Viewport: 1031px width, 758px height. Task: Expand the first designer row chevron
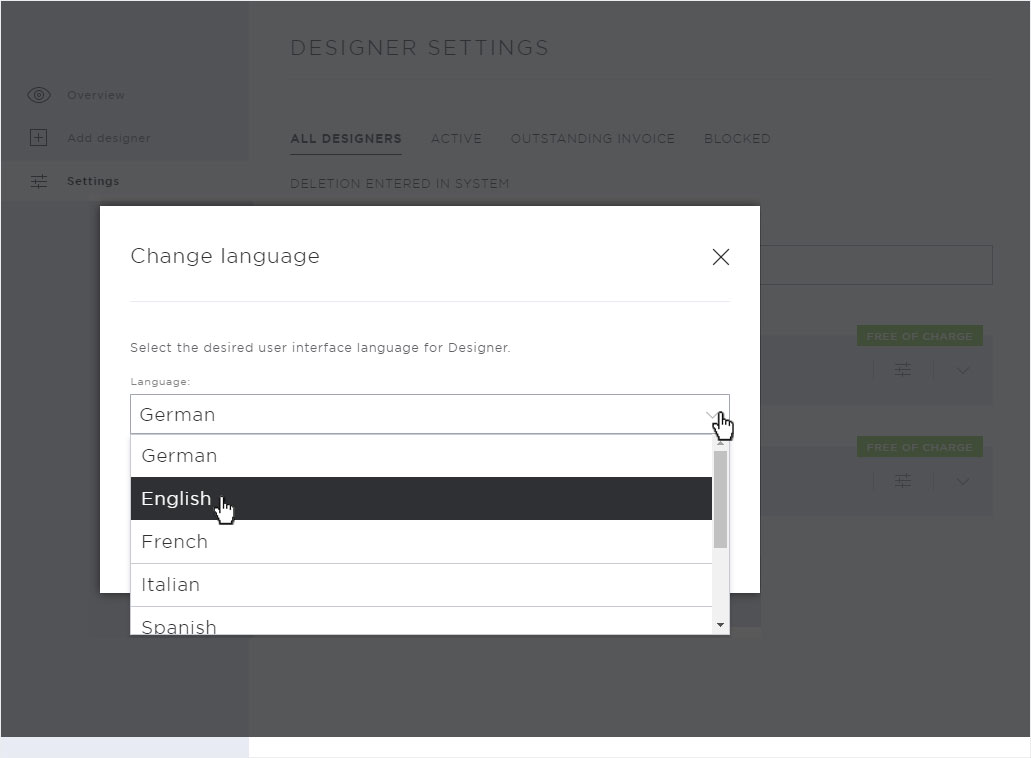[963, 371]
